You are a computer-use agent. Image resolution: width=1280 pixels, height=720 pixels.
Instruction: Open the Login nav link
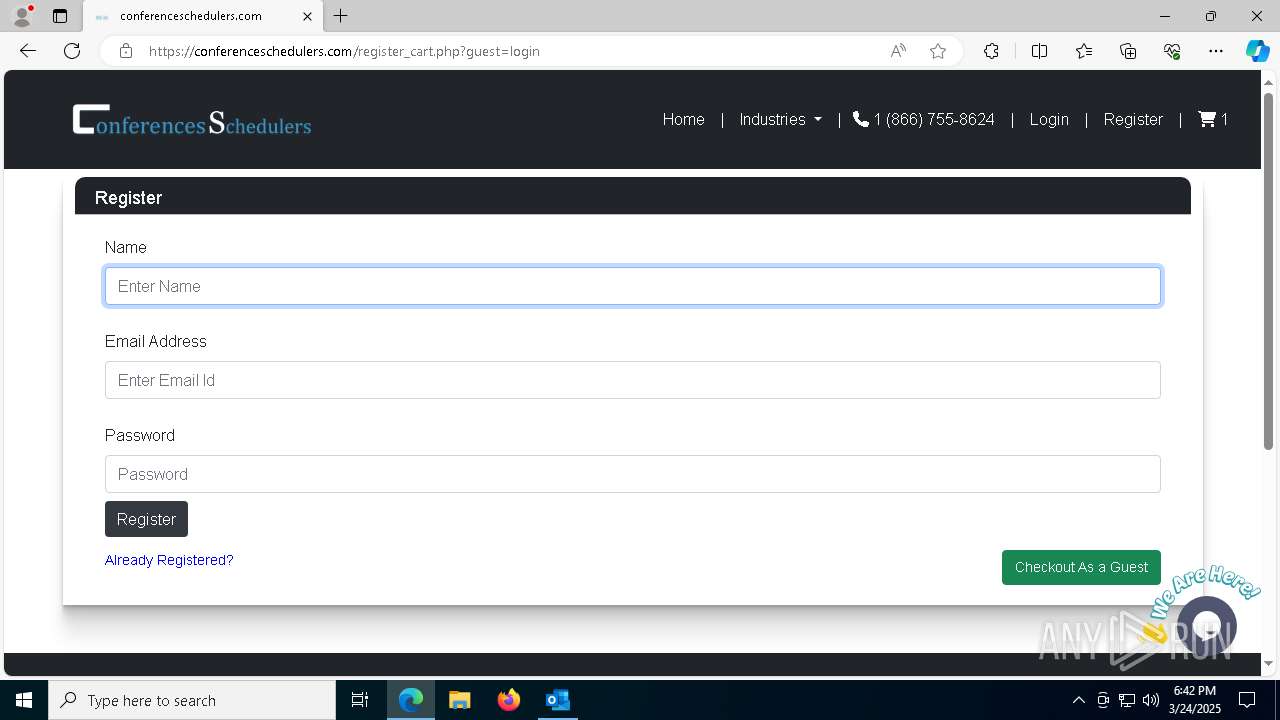(x=1049, y=119)
